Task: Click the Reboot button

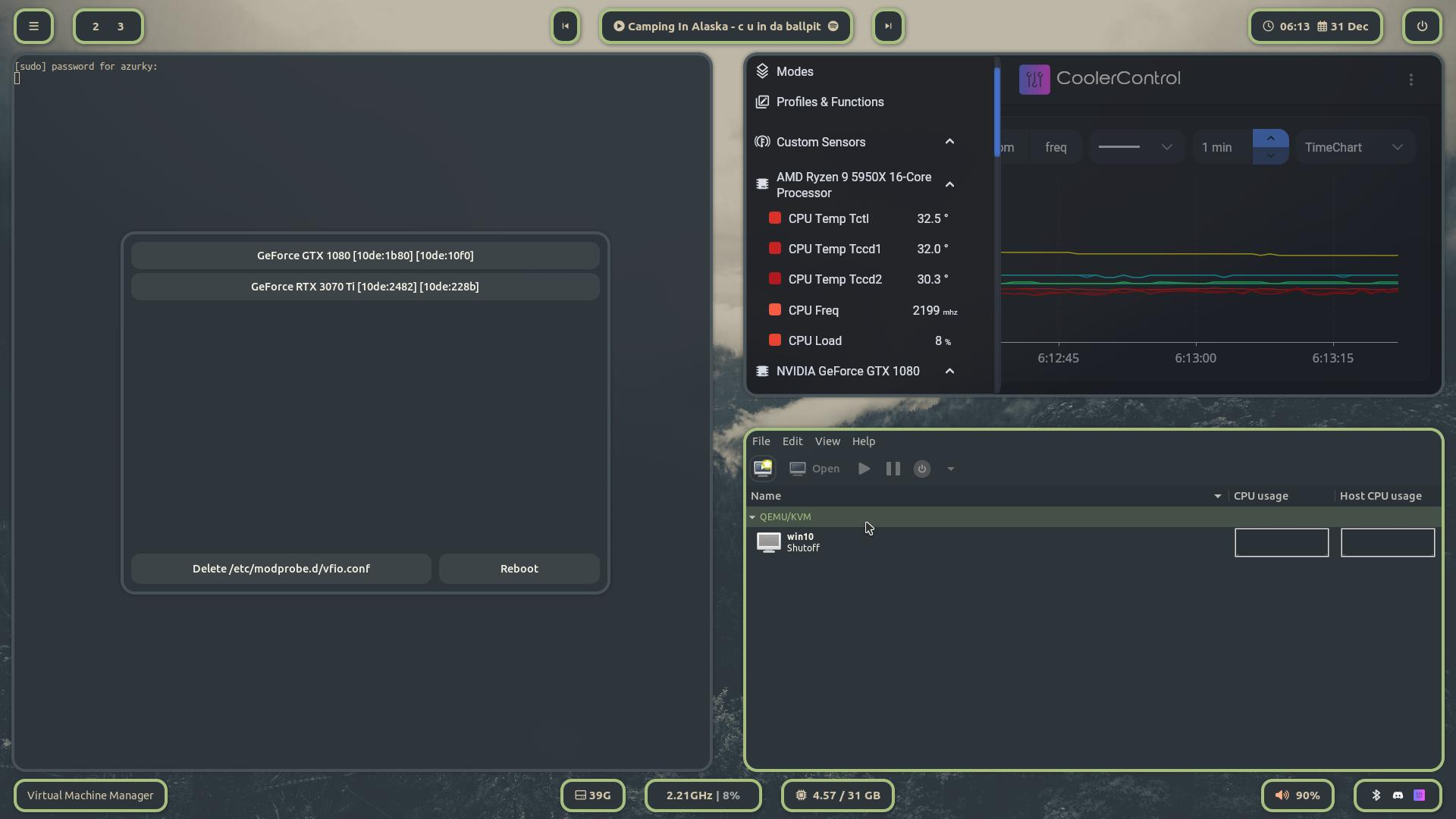Action: pos(519,569)
